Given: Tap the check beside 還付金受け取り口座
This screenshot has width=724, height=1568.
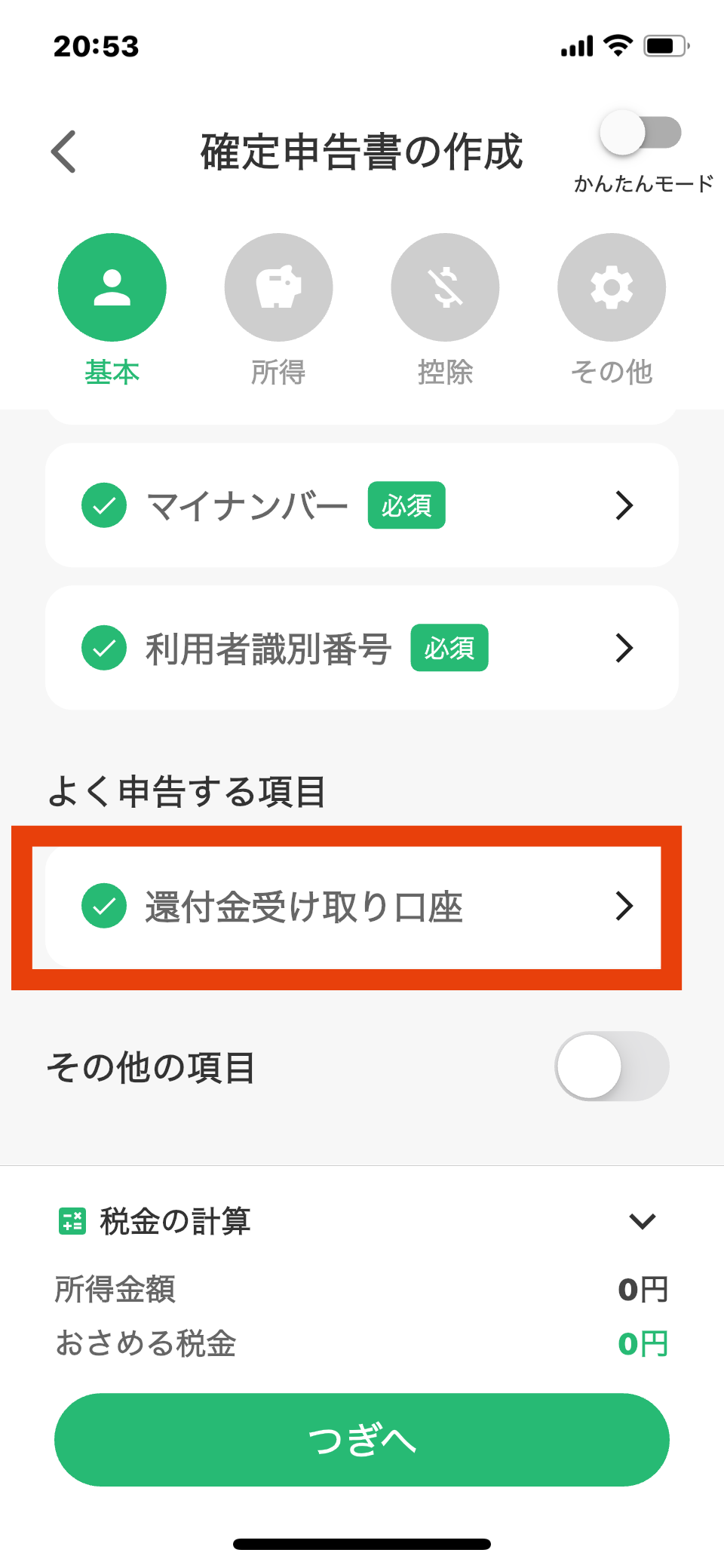Looking at the screenshot, I should click(x=104, y=906).
